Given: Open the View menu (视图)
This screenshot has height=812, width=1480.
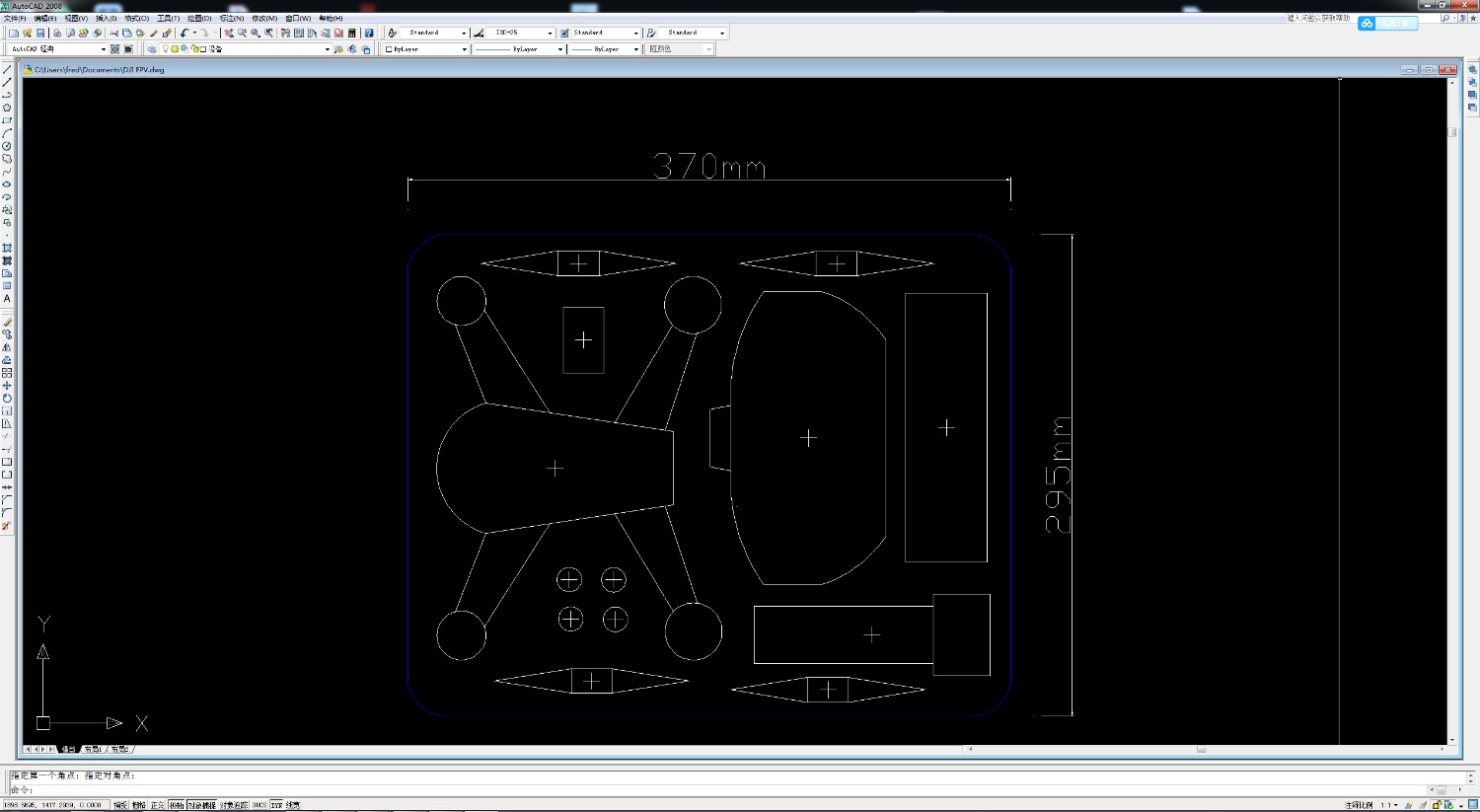Looking at the screenshot, I should coord(76,19).
